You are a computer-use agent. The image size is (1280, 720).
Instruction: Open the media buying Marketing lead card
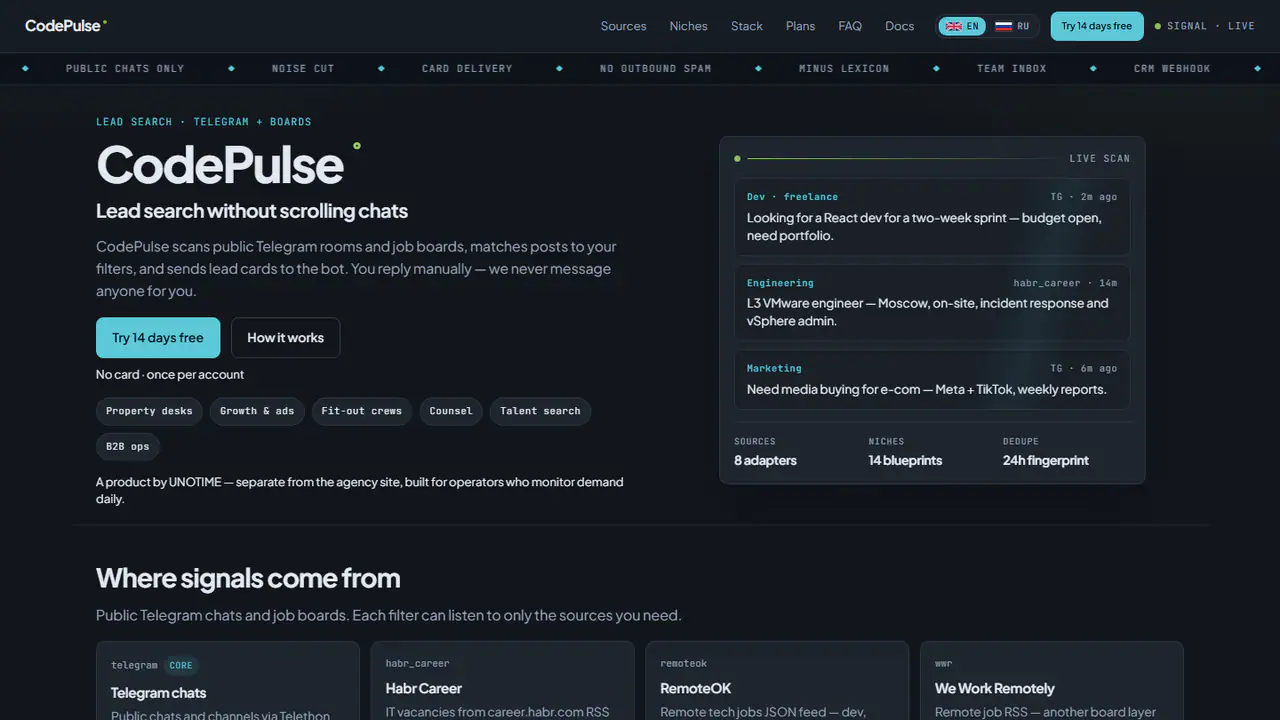[x=932, y=379]
